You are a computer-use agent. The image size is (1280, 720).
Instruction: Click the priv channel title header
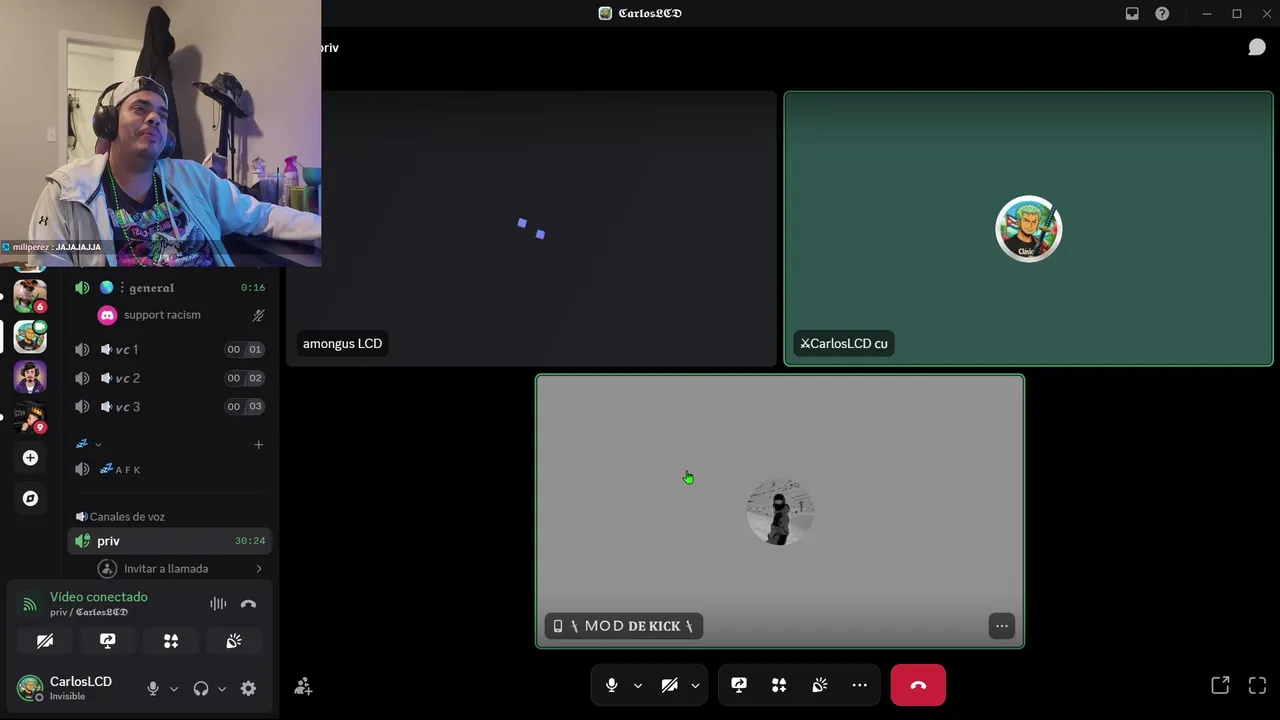point(329,47)
